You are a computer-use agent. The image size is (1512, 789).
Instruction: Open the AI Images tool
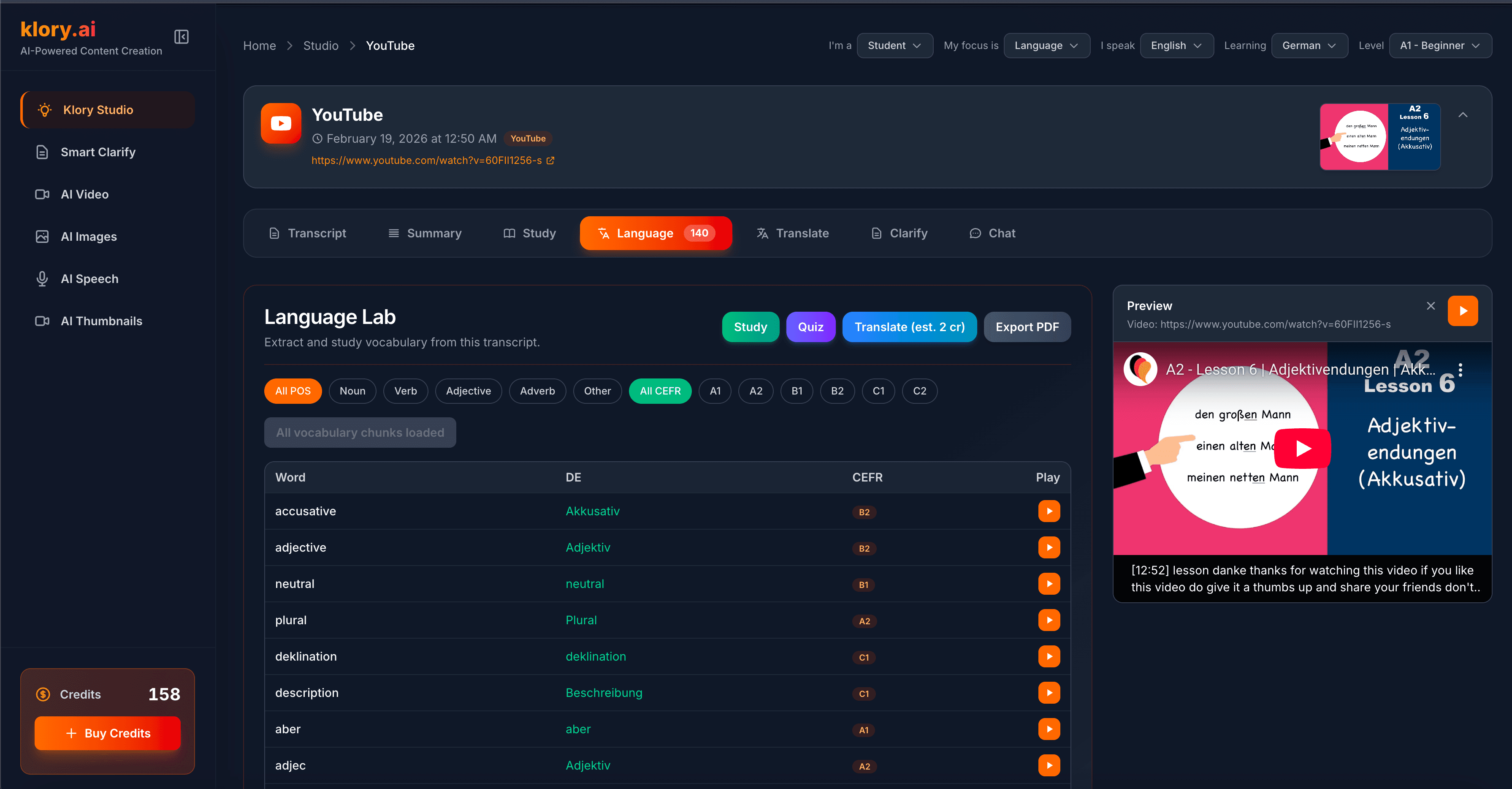click(x=89, y=236)
